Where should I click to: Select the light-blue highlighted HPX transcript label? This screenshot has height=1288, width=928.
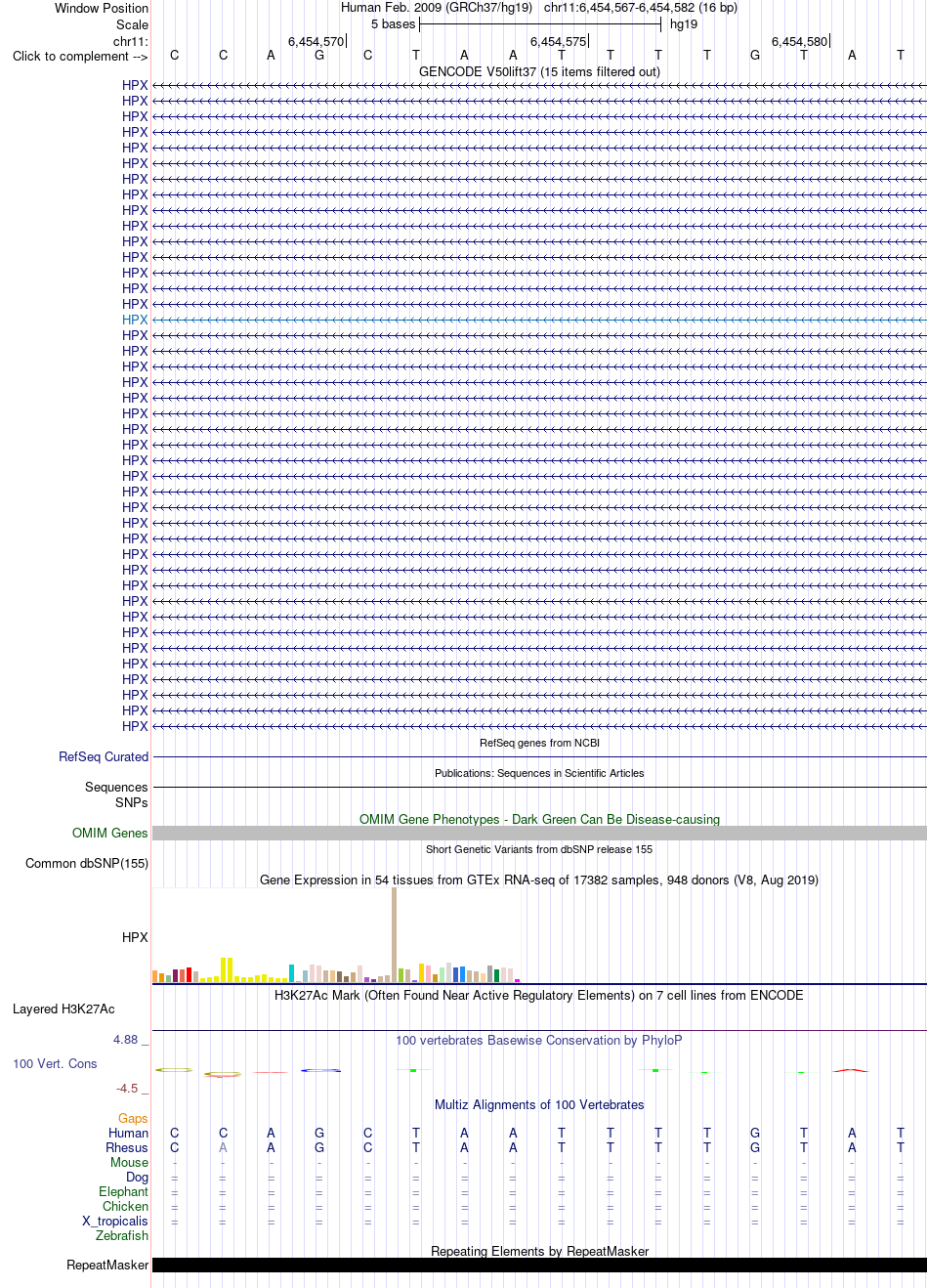tap(135, 320)
